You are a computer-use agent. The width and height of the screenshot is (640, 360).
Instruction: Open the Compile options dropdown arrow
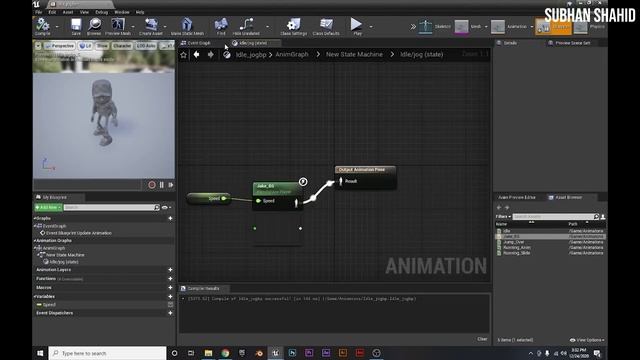pos(57,27)
